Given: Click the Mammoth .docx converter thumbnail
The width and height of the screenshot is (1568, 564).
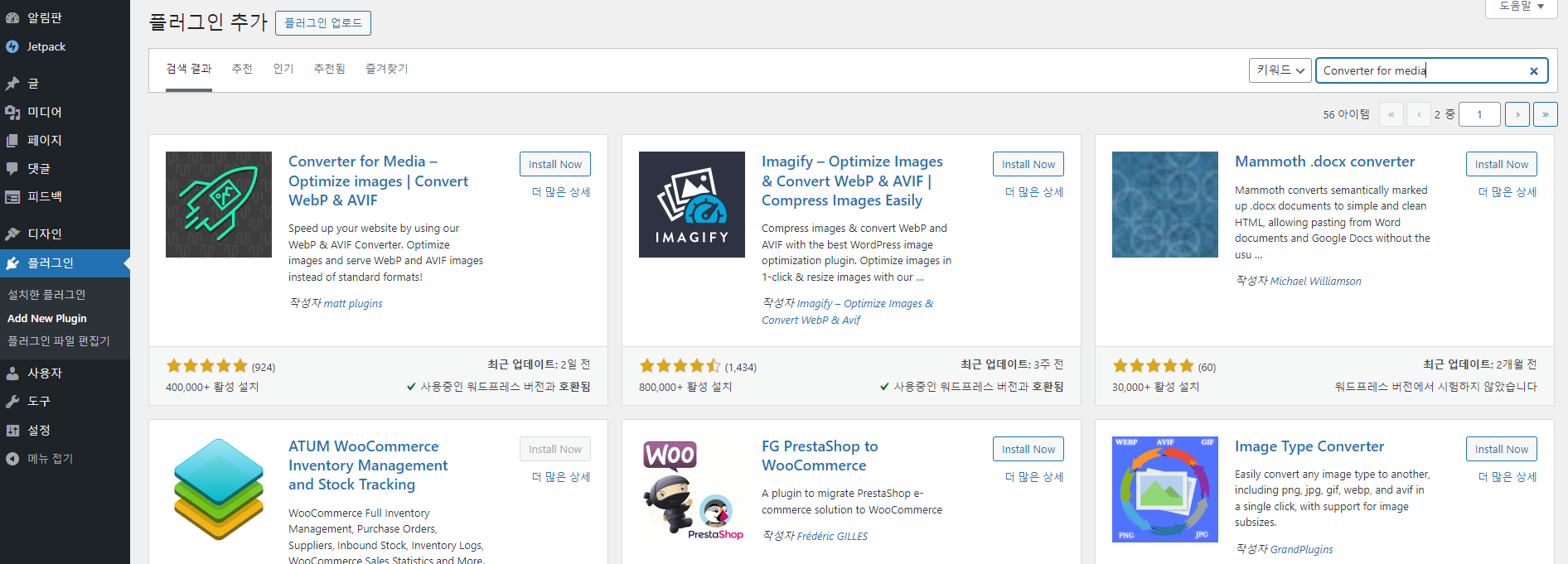Looking at the screenshot, I should (x=1165, y=205).
